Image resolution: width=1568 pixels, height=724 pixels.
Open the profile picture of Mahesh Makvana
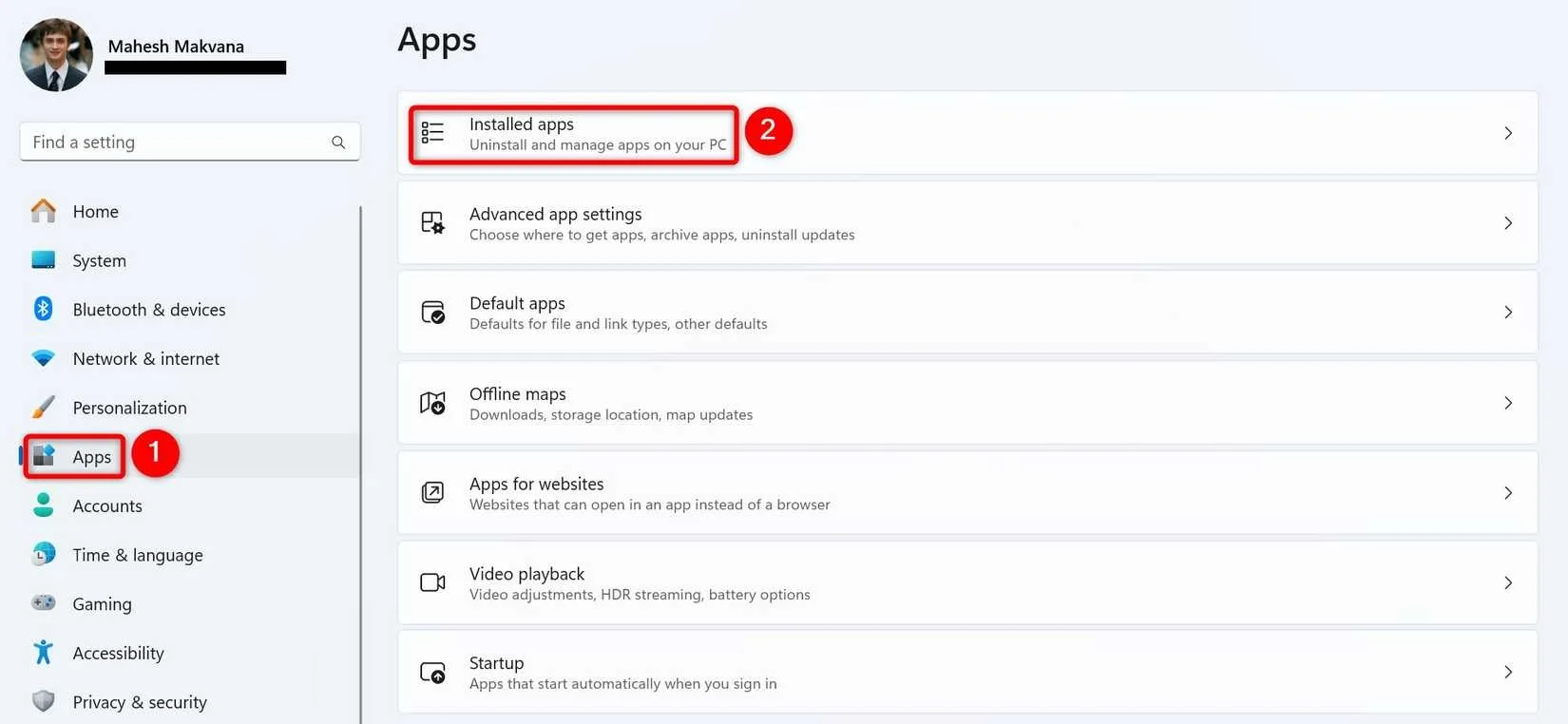click(x=57, y=55)
